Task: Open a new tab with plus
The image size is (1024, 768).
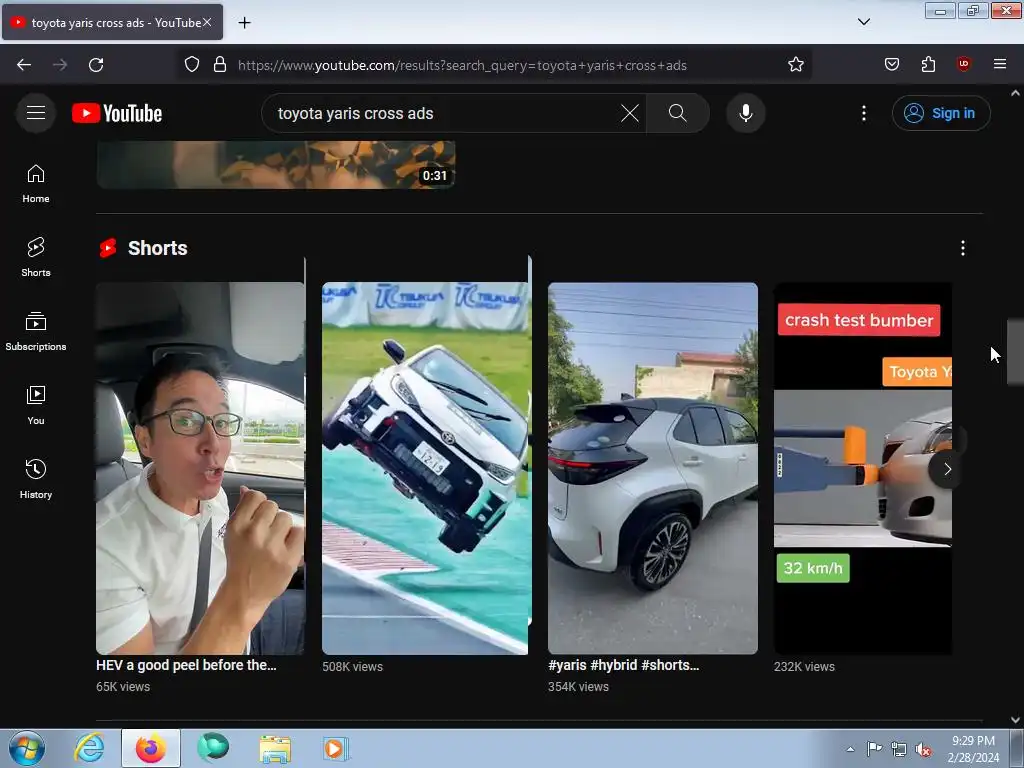Action: [x=244, y=23]
